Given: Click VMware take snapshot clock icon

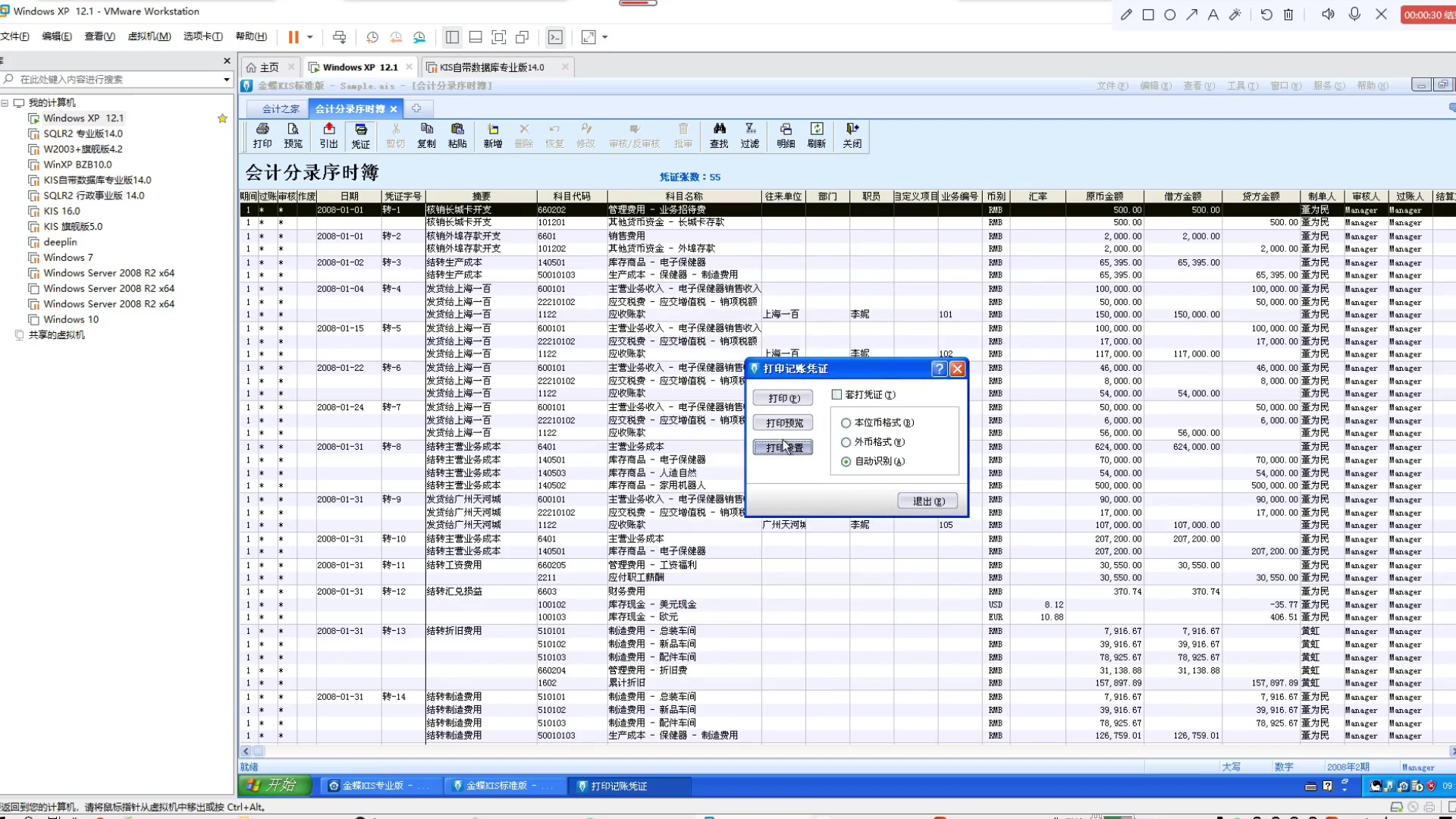Looking at the screenshot, I should pyautogui.click(x=372, y=36).
